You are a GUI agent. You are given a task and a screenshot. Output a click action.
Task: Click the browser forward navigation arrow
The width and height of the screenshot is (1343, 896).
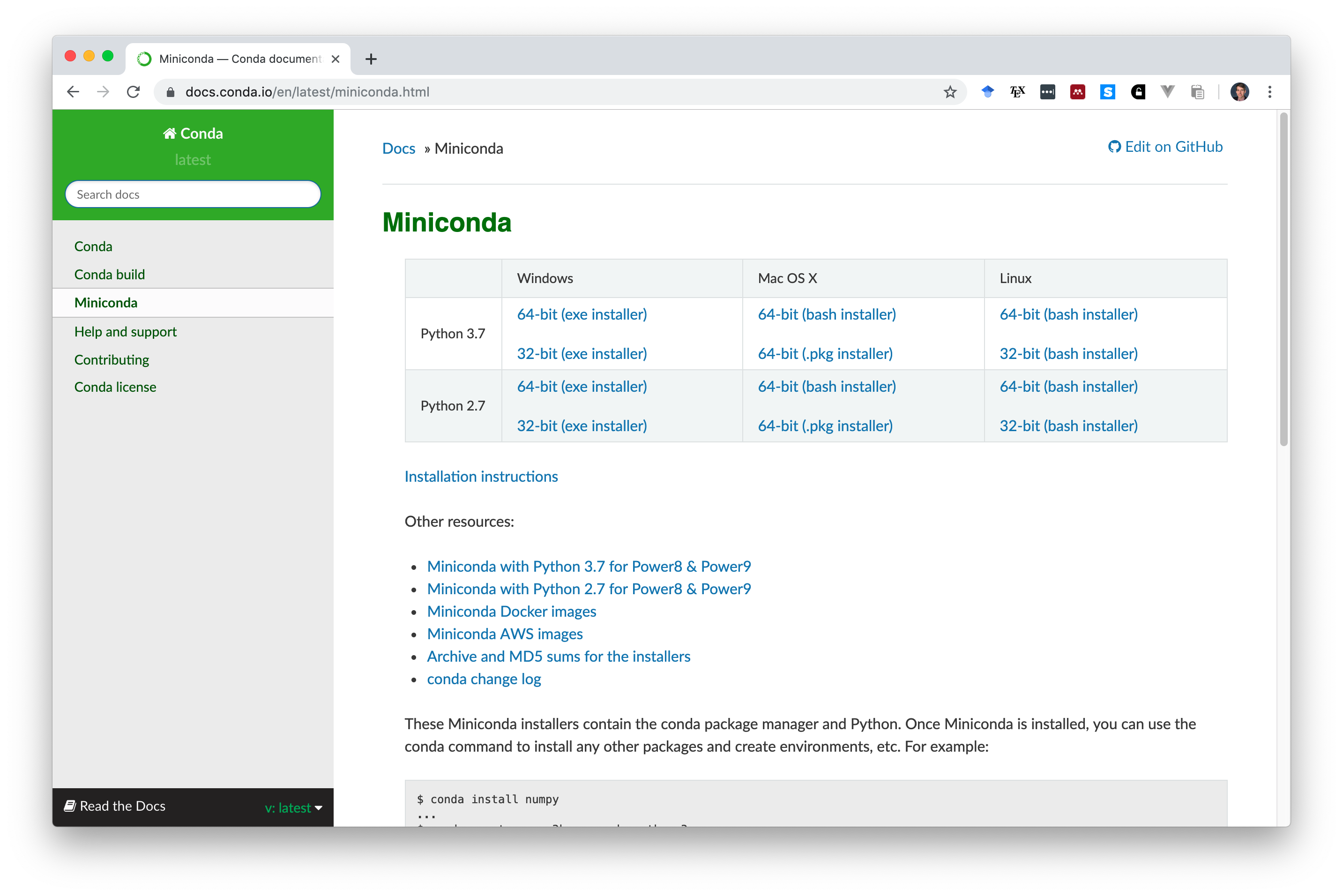click(103, 91)
